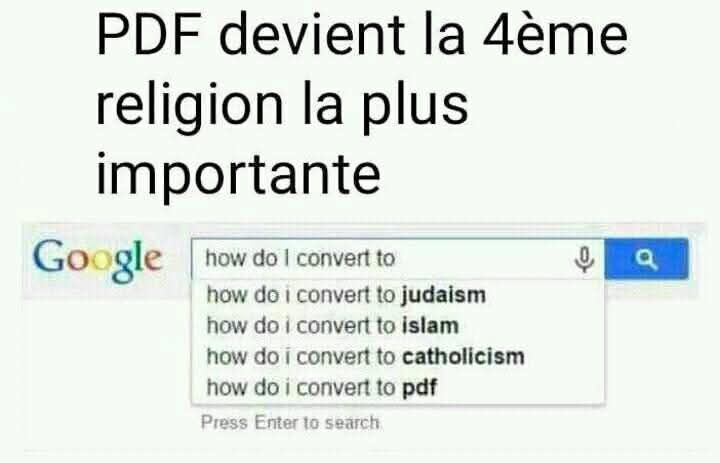Click the microphone voice search icon

(584, 259)
